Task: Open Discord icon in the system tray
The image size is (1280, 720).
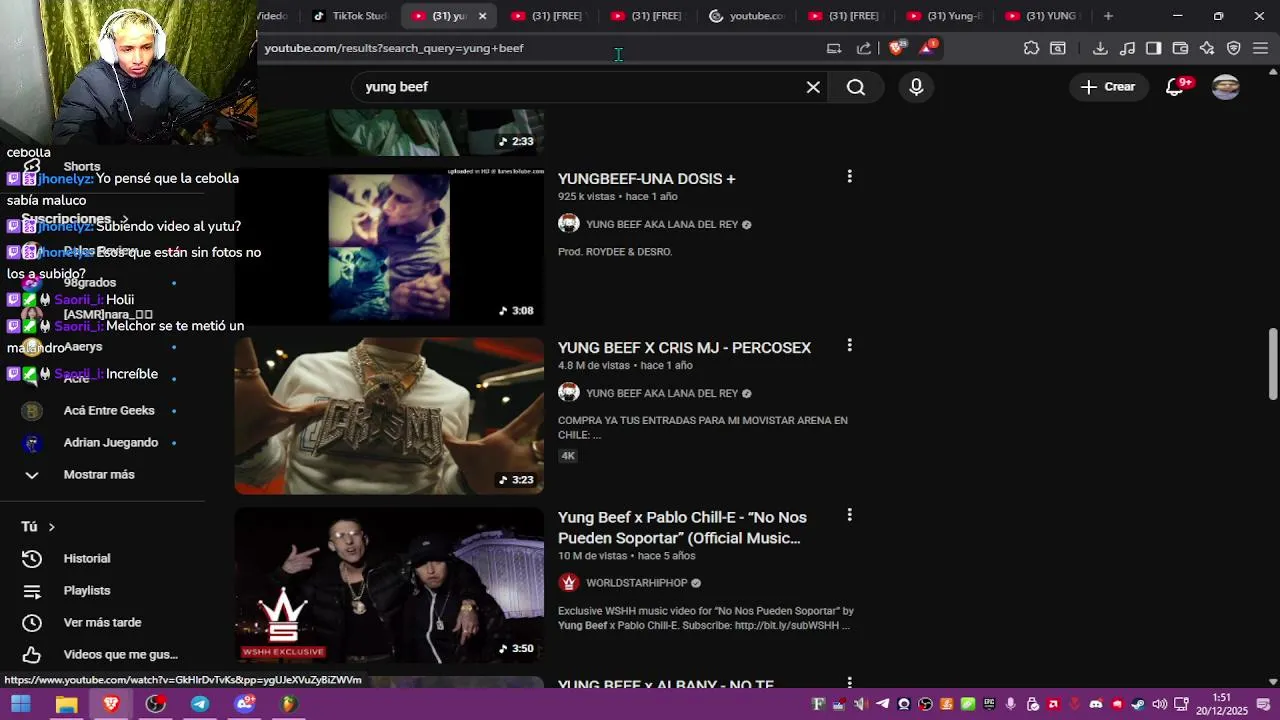Action: click(1096, 704)
